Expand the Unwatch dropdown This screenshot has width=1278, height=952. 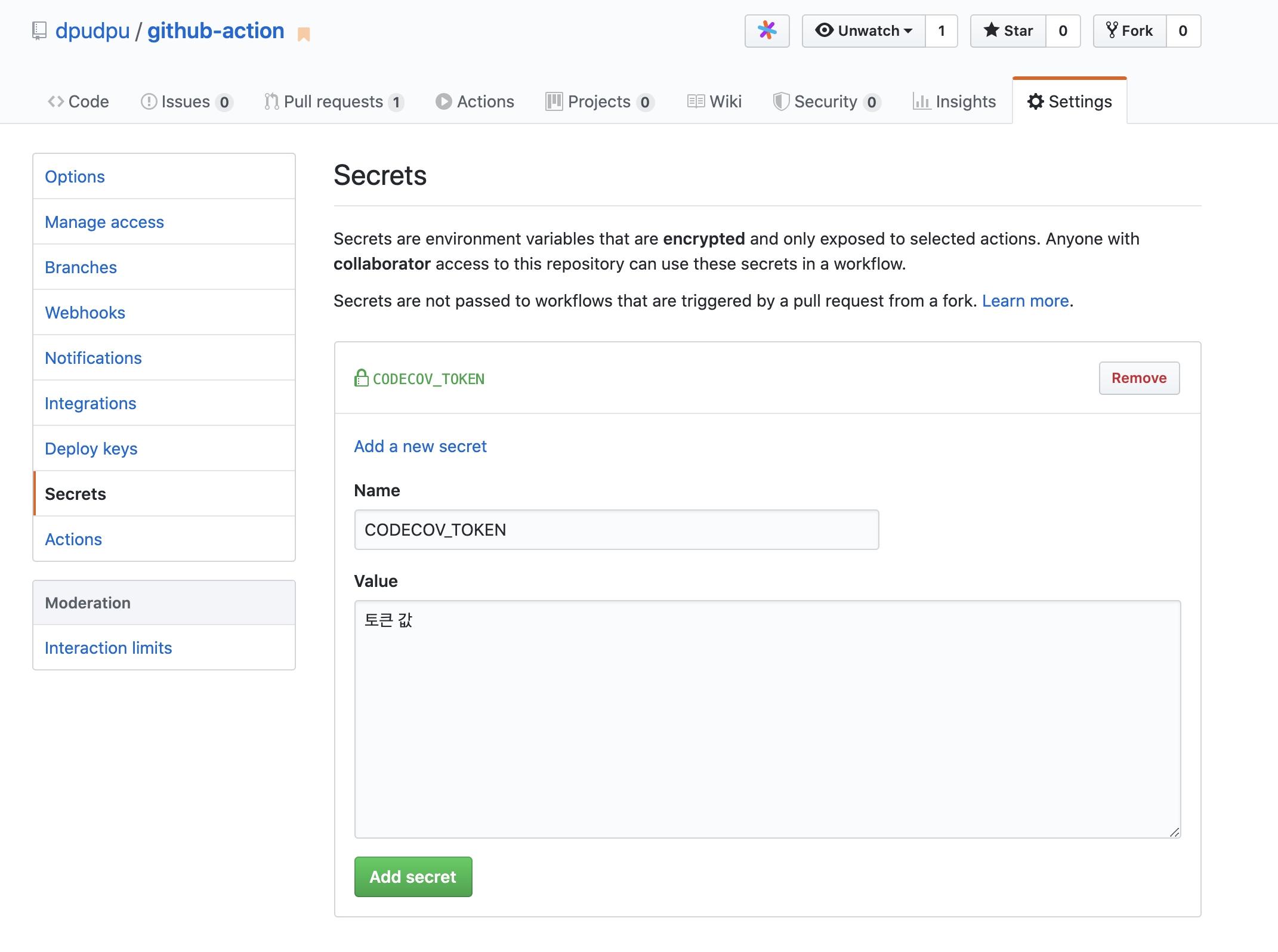pyautogui.click(x=863, y=30)
